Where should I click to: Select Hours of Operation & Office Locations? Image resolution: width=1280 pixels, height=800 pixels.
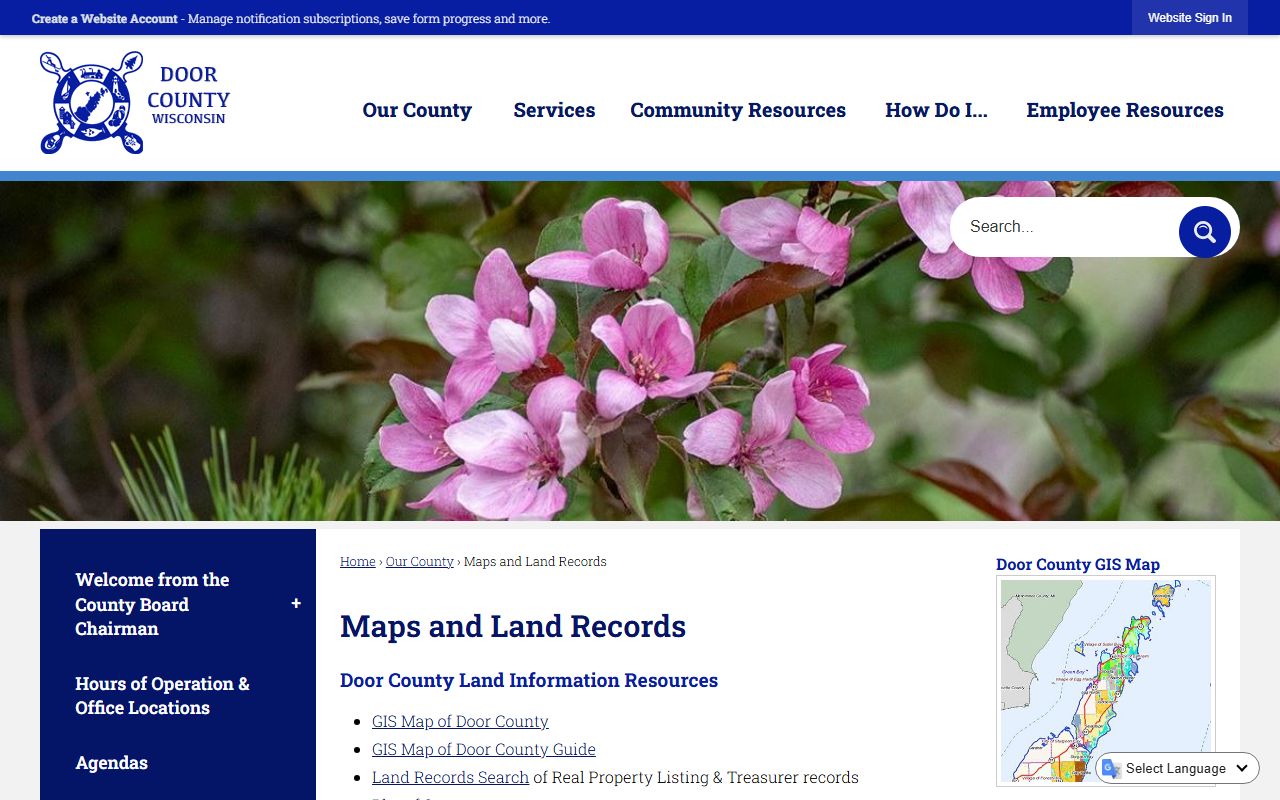coord(162,696)
